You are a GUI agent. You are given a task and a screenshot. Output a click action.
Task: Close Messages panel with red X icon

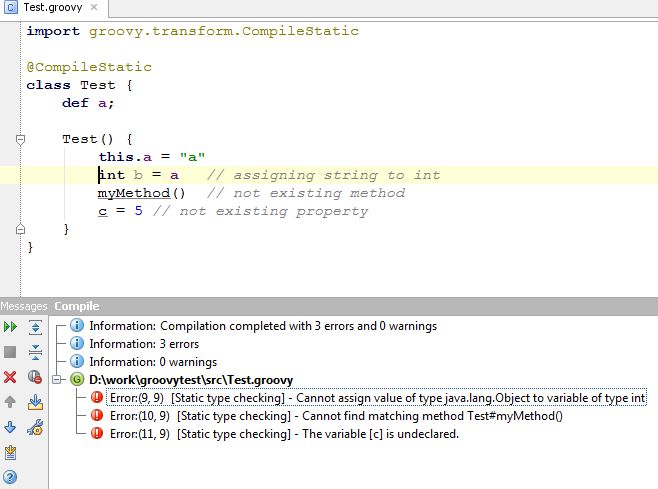[x=10, y=377]
